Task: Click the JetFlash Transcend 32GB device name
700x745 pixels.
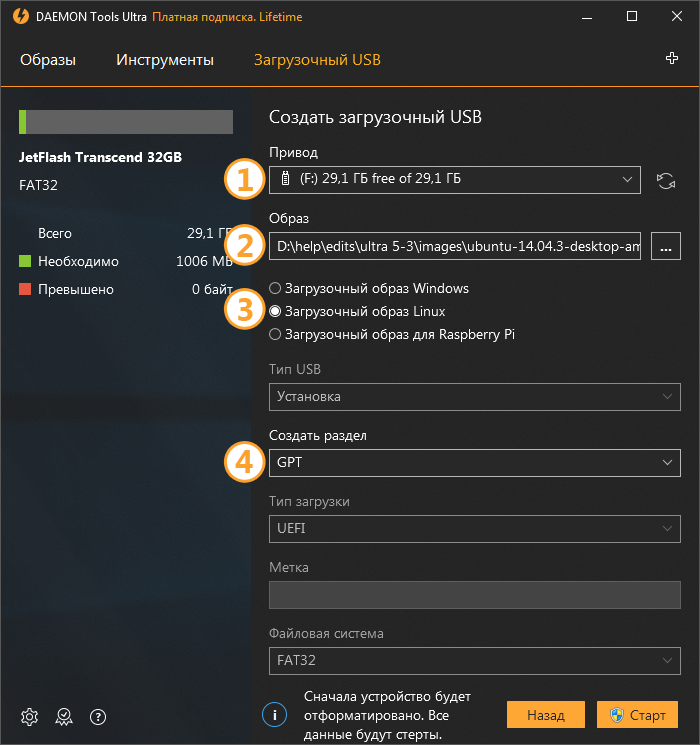Action: tap(100, 157)
